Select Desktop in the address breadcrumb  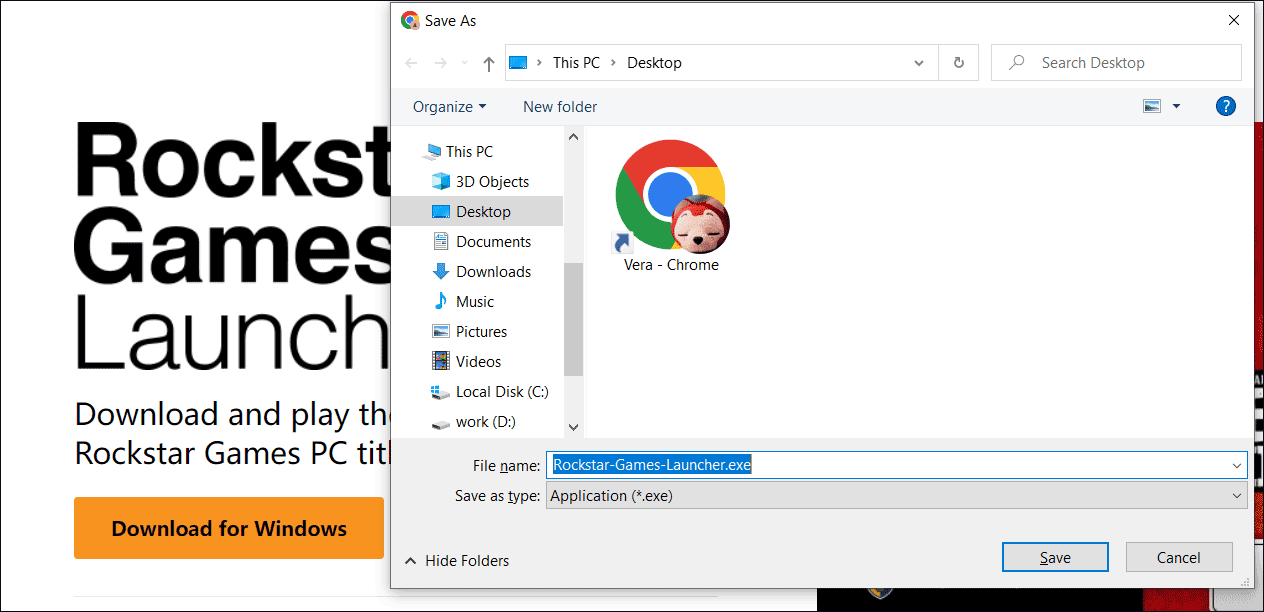point(654,62)
